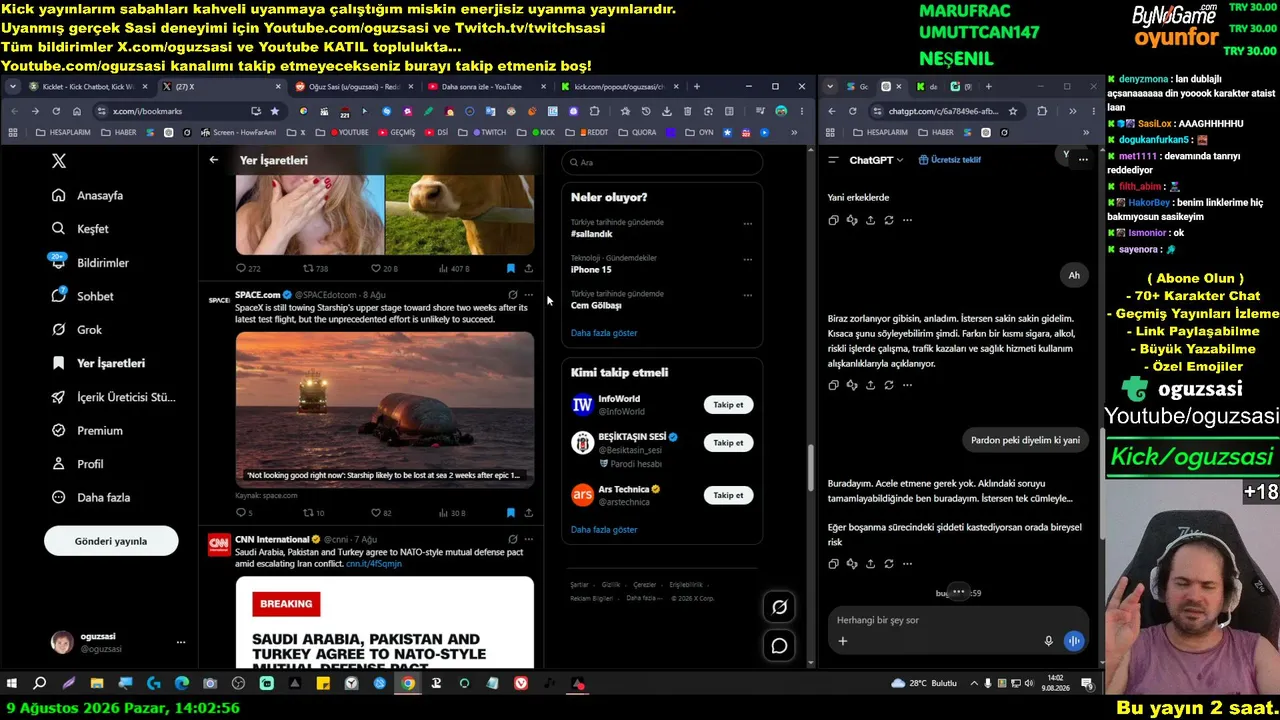Image resolution: width=1280 pixels, height=720 pixels.
Task: Add attachment with ChatGPT plus button
Action: [842, 641]
